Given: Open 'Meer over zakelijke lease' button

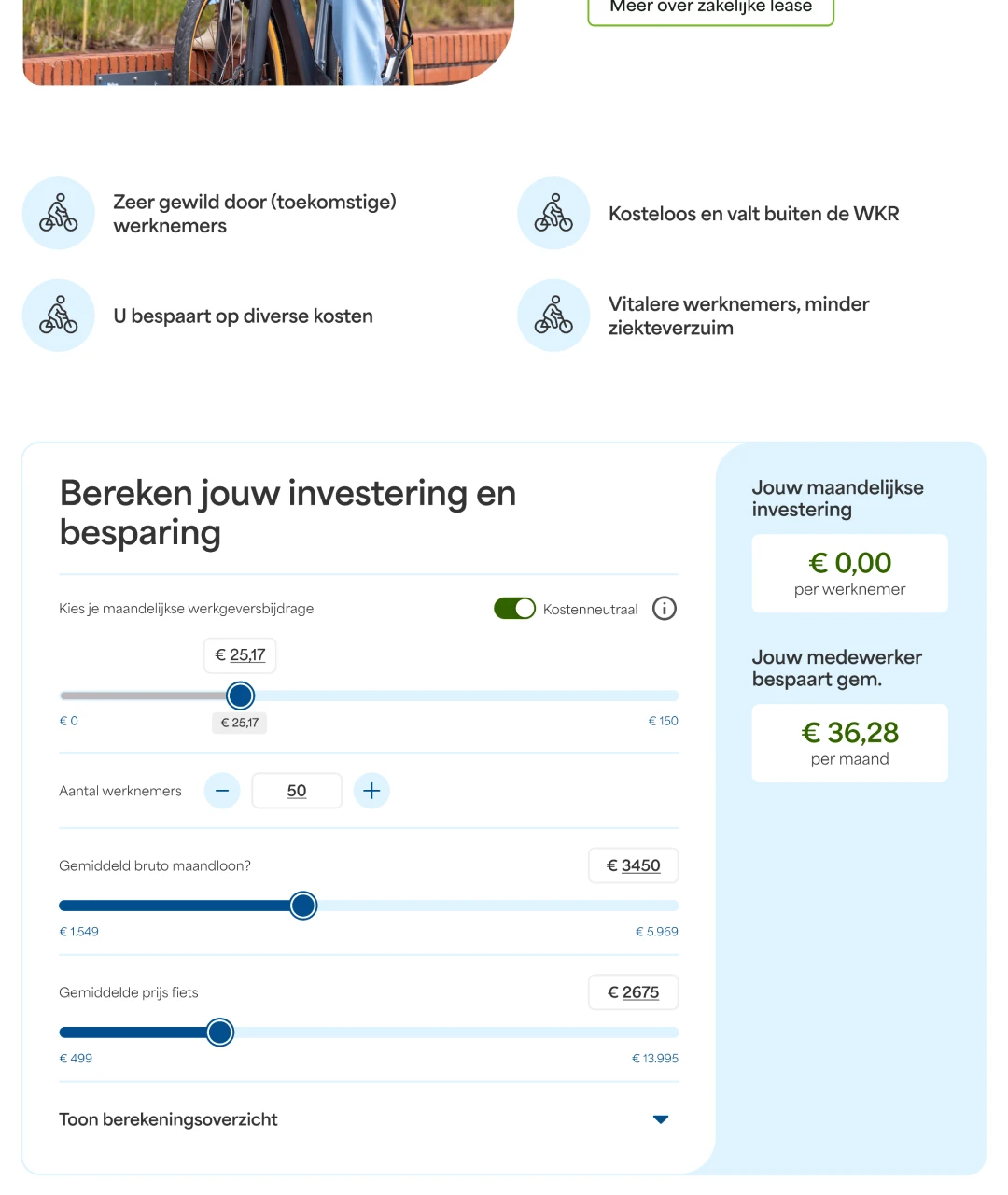Looking at the screenshot, I should click(710, 7).
